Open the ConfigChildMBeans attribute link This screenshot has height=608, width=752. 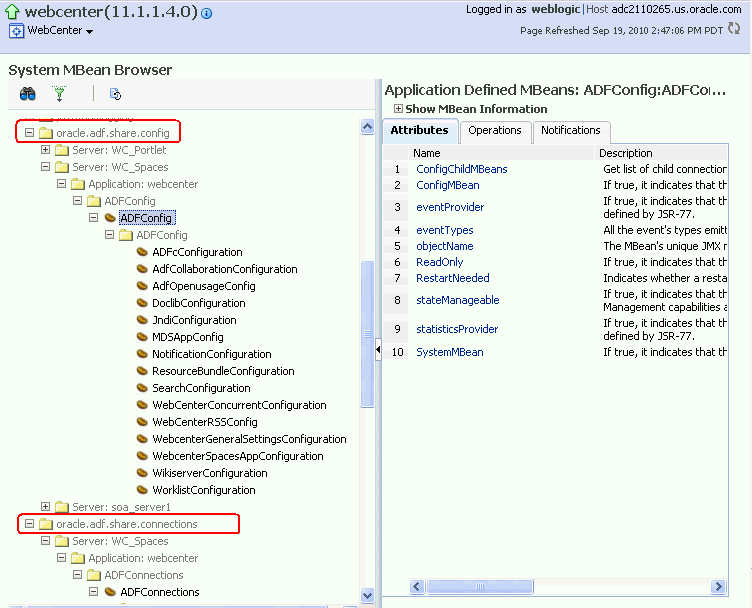point(461,169)
